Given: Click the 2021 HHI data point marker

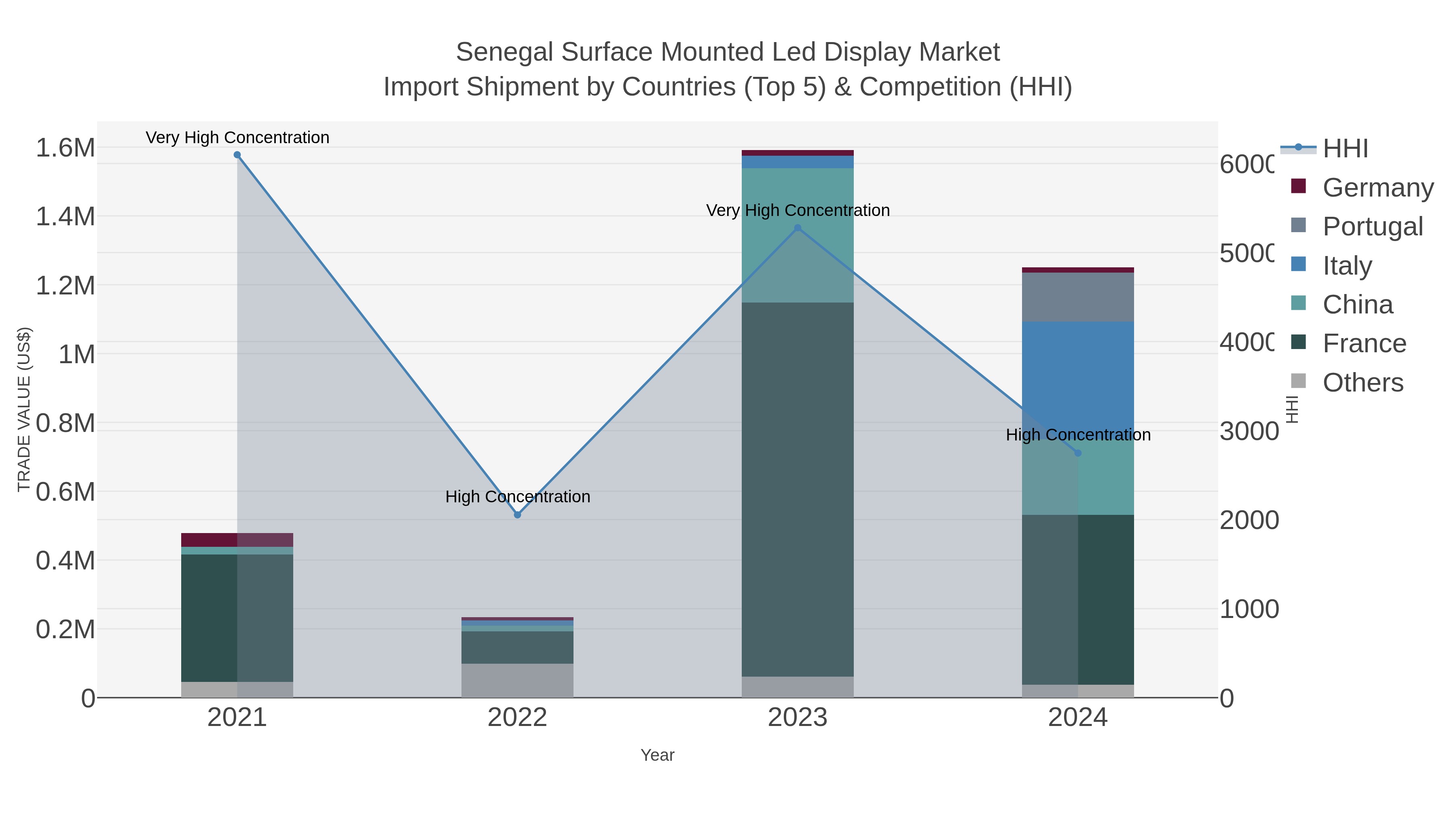Looking at the screenshot, I should click(x=237, y=155).
